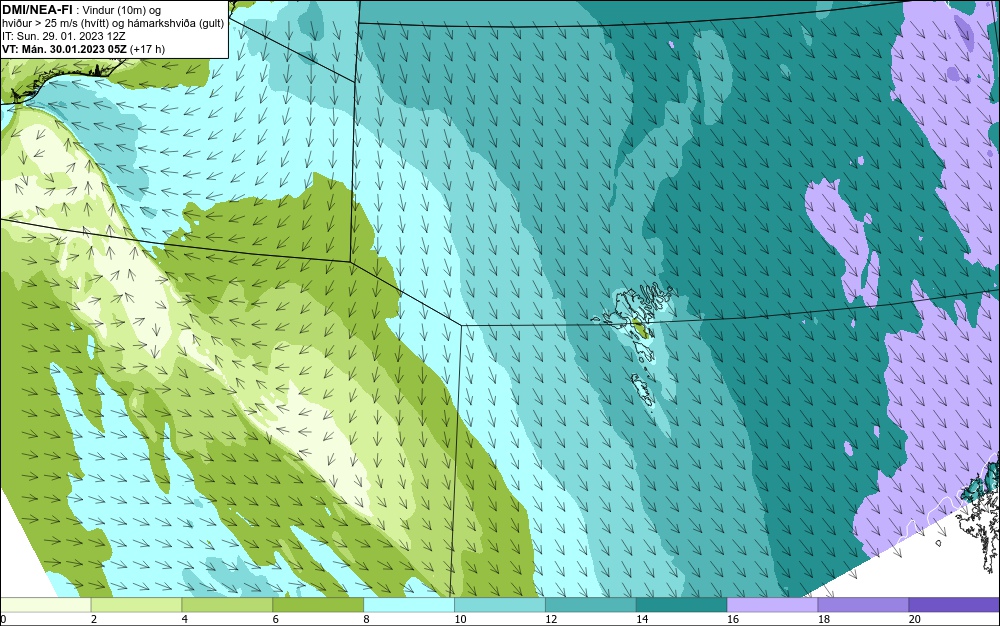Viewport: 1000px width, 626px height.
Task: Click the medium teal 12–14 m/s legend swatch
Action: tap(591, 604)
